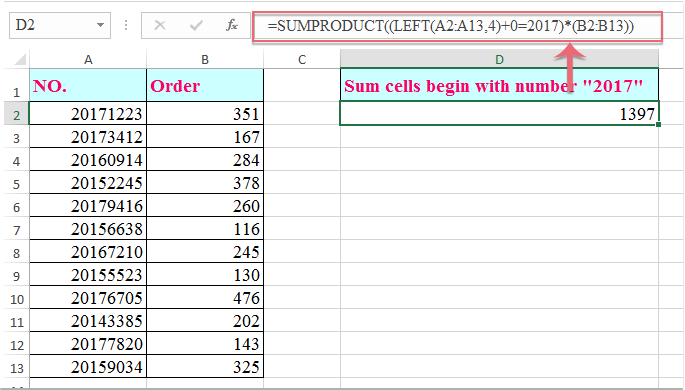The height and width of the screenshot is (390, 685).
Task: Select row 12 header
Action: pyautogui.click(x=17, y=344)
